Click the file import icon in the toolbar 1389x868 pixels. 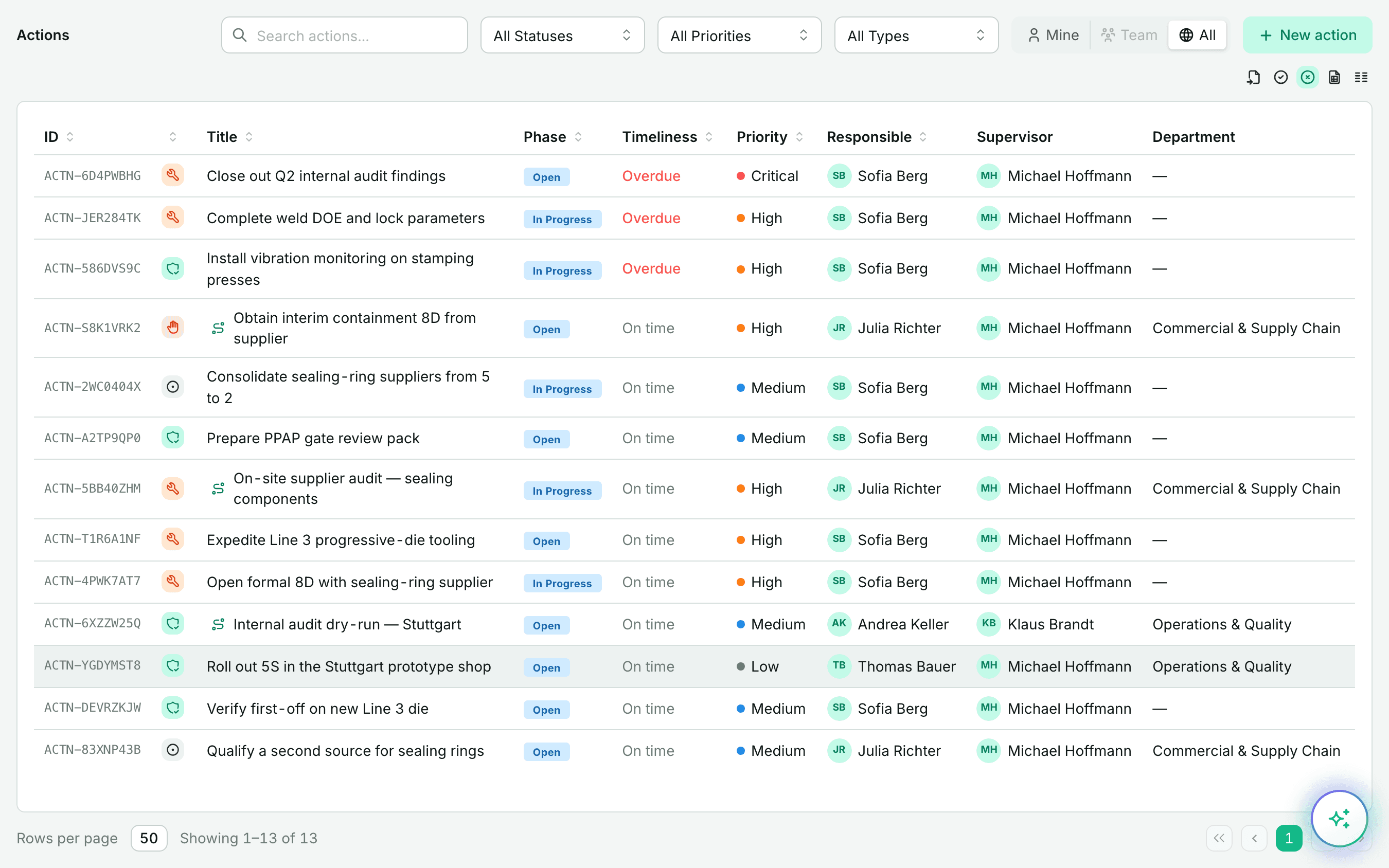tap(1254, 78)
